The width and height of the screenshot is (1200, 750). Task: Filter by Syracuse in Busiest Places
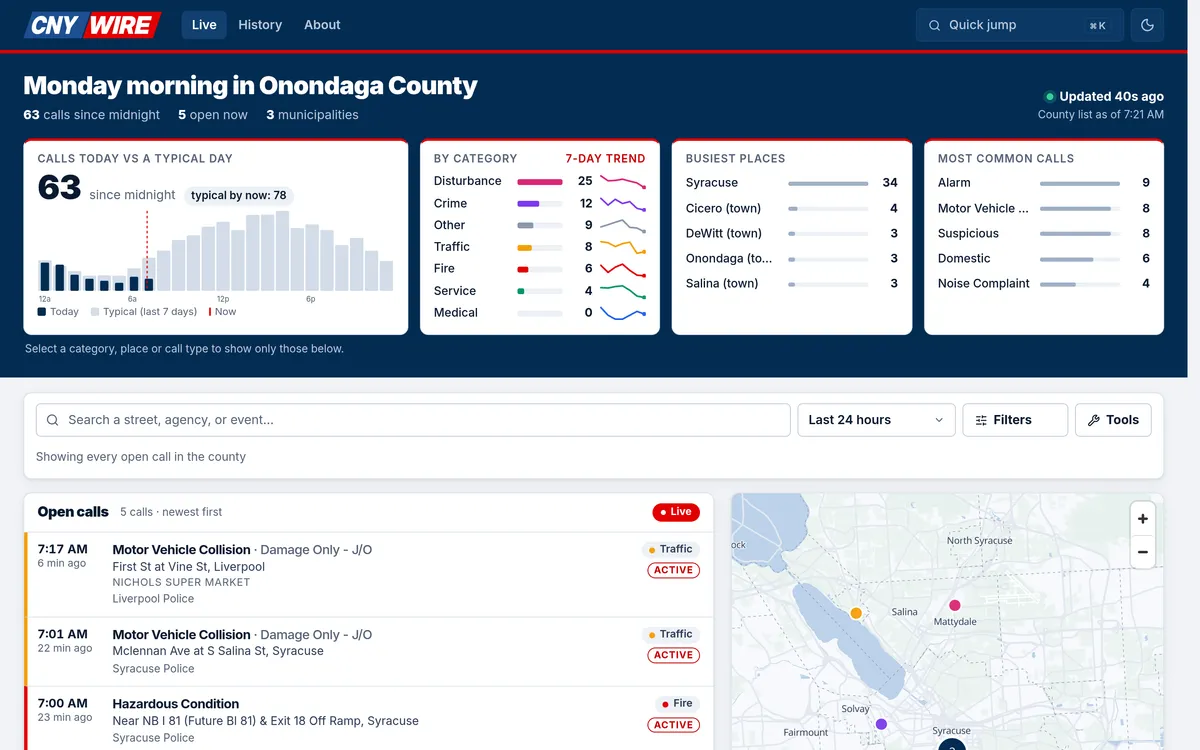pos(792,183)
